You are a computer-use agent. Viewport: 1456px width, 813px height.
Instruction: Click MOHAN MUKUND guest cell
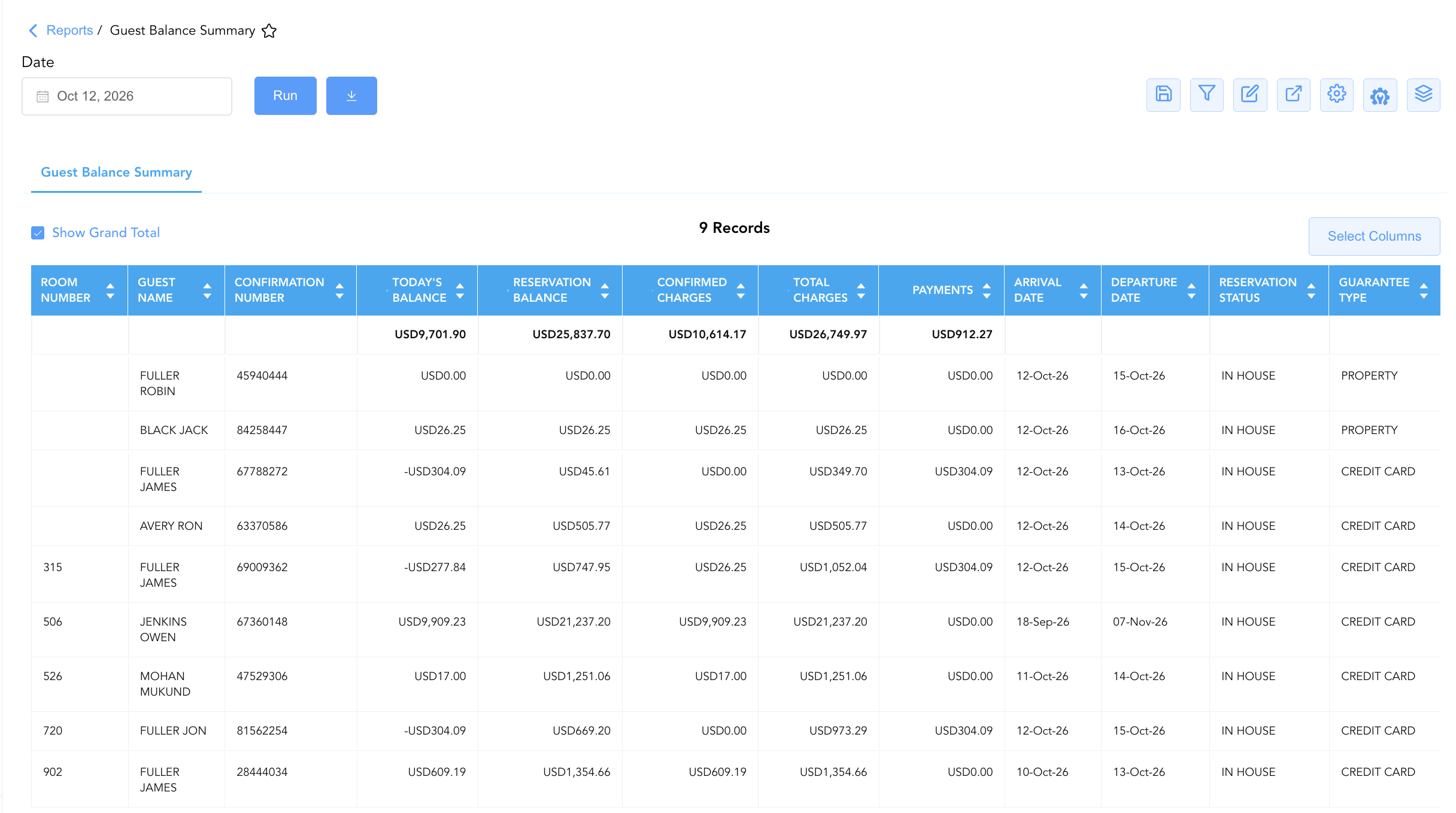[165, 684]
